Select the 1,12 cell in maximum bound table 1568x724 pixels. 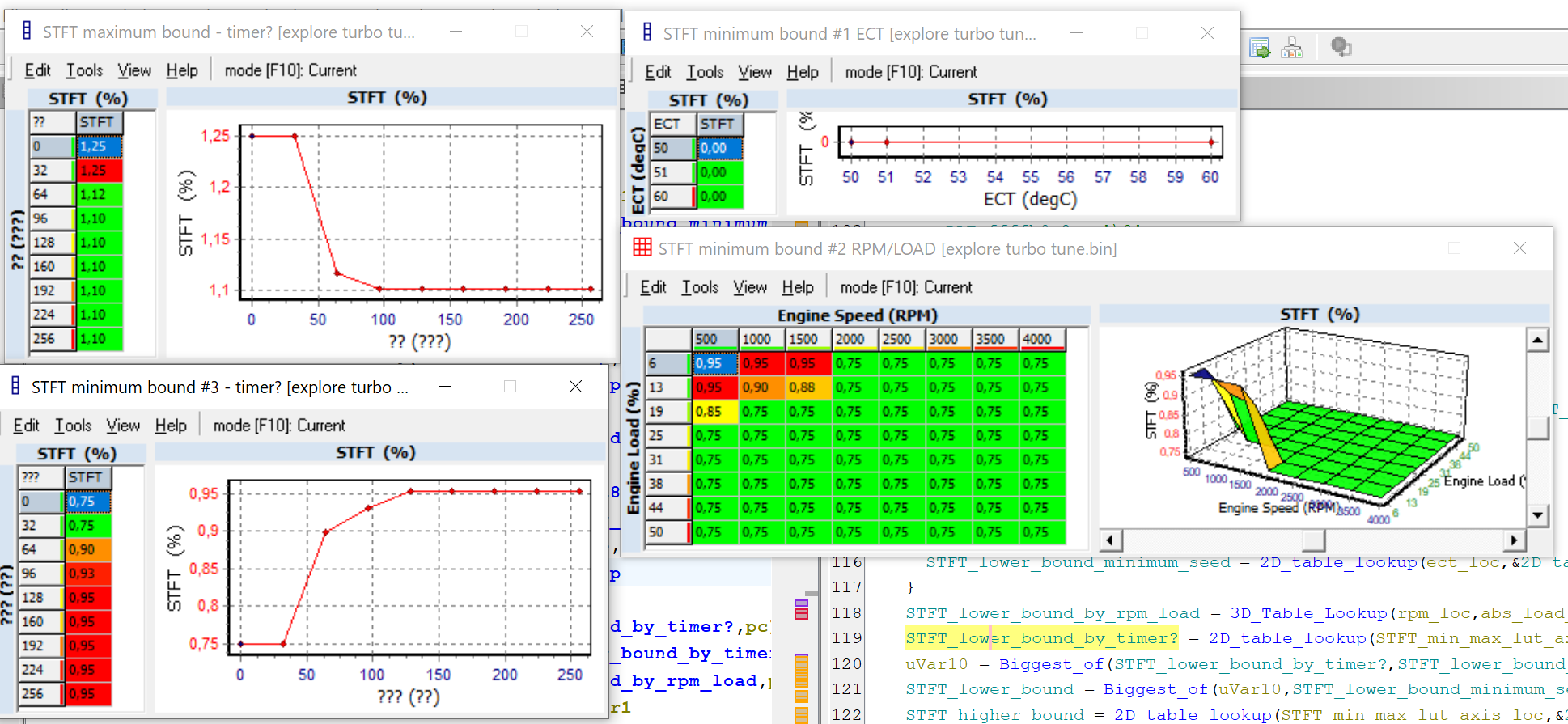pos(99,194)
